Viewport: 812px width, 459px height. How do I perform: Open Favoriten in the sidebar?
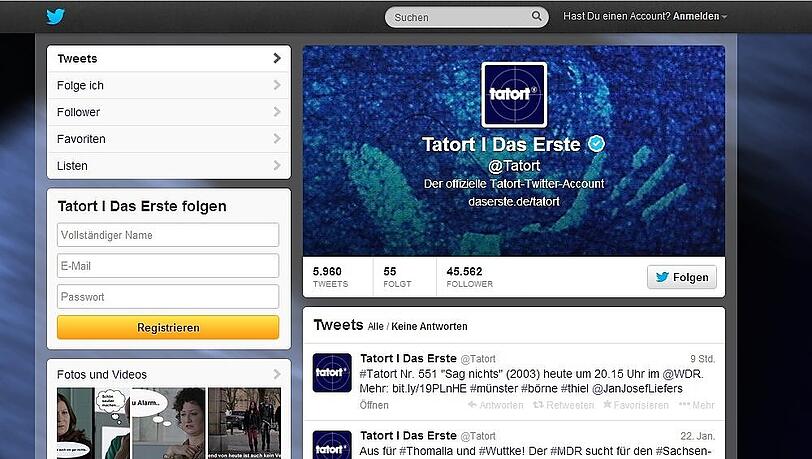pyautogui.click(x=168, y=139)
